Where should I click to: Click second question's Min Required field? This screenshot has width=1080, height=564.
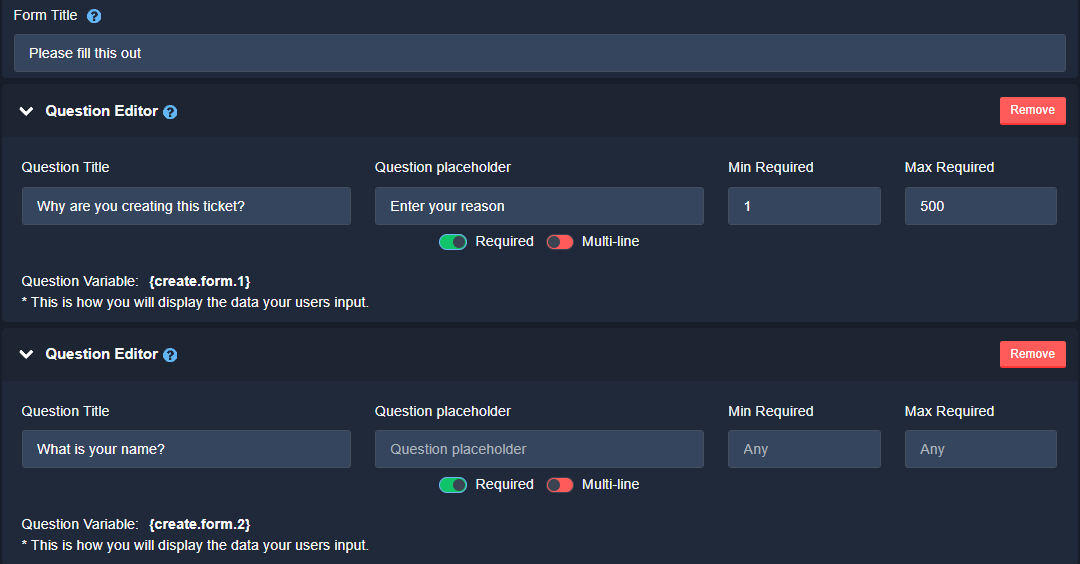click(804, 449)
